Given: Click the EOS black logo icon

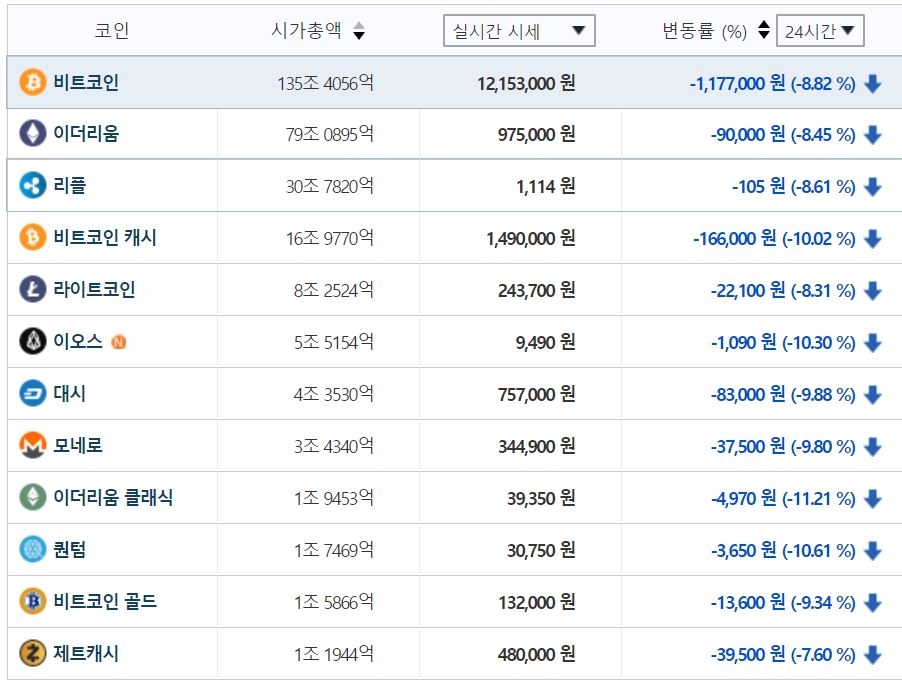Looking at the screenshot, I should [33, 342].
